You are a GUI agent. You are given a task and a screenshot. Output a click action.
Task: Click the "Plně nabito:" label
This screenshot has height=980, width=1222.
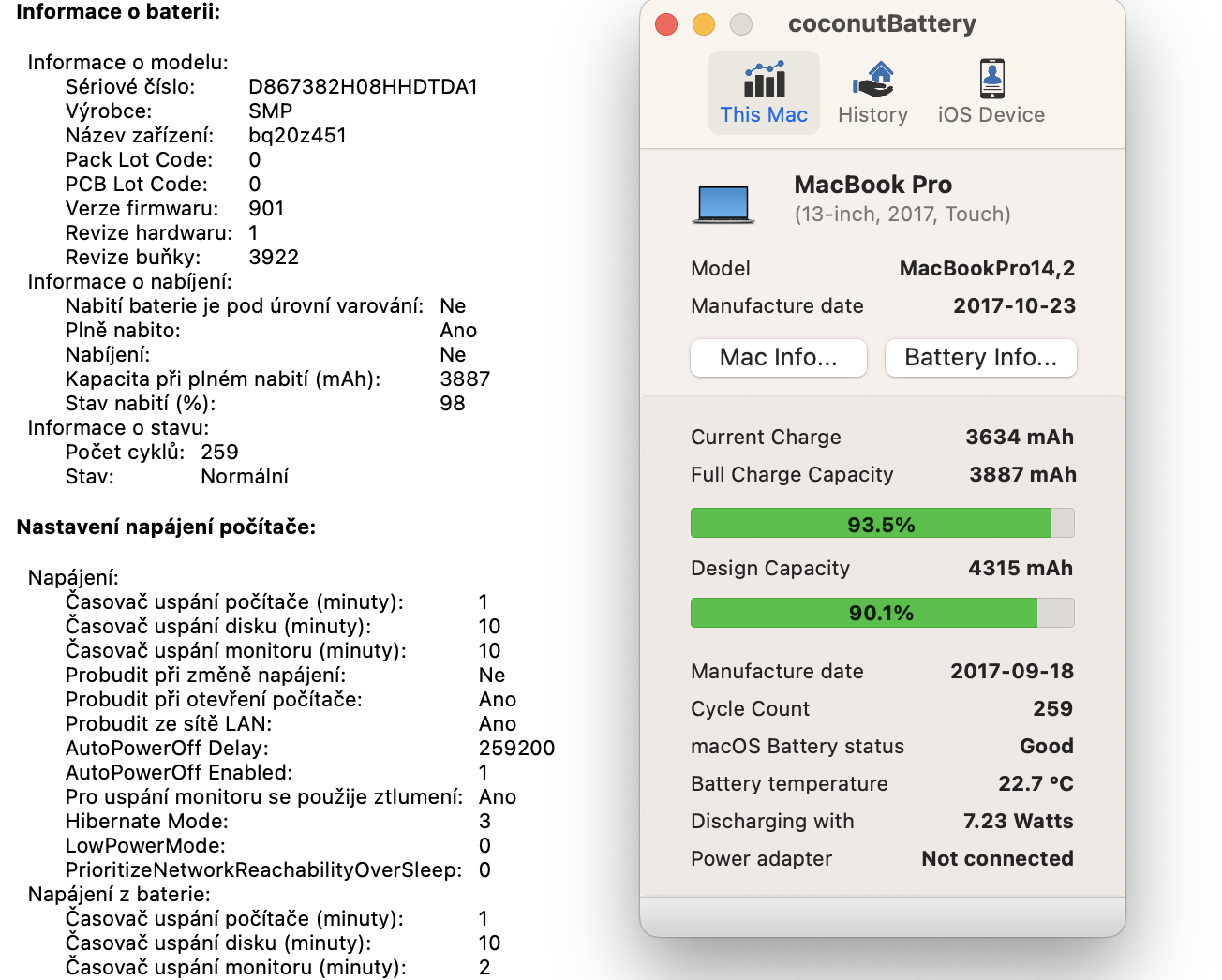[123, 331]
